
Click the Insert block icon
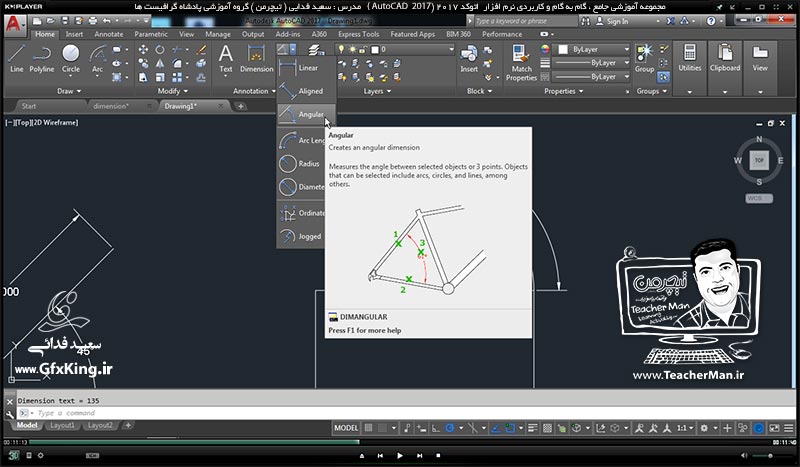point(469,59)
